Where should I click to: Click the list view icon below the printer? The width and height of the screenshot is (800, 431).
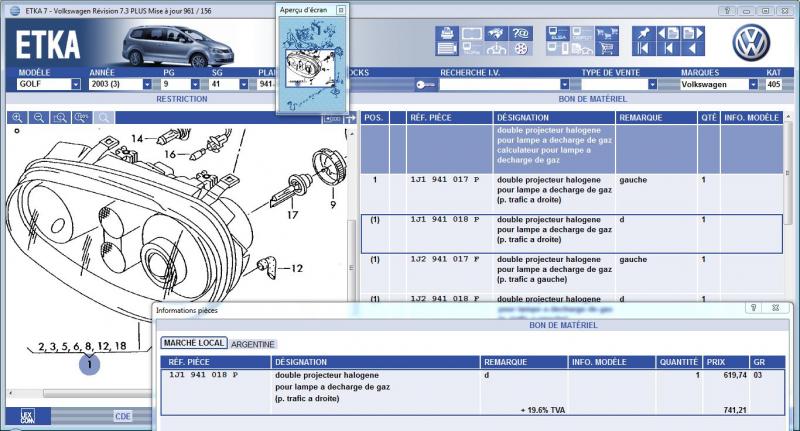(447, 49)
